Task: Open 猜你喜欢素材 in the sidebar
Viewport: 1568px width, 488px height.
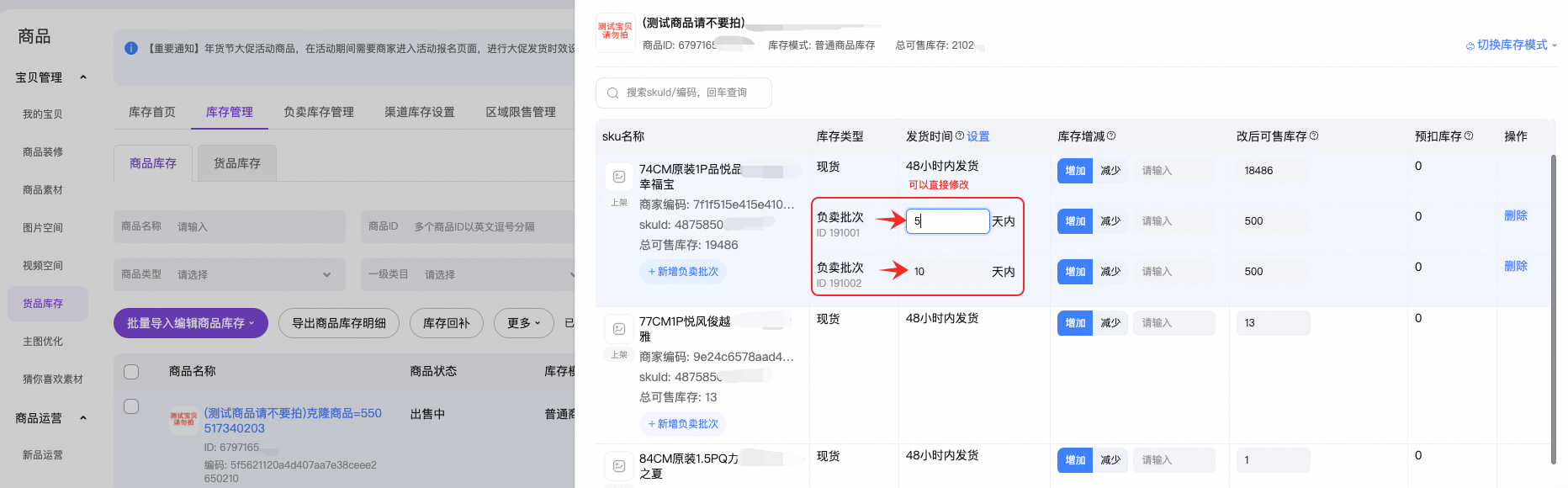Action: click(53, 379)
